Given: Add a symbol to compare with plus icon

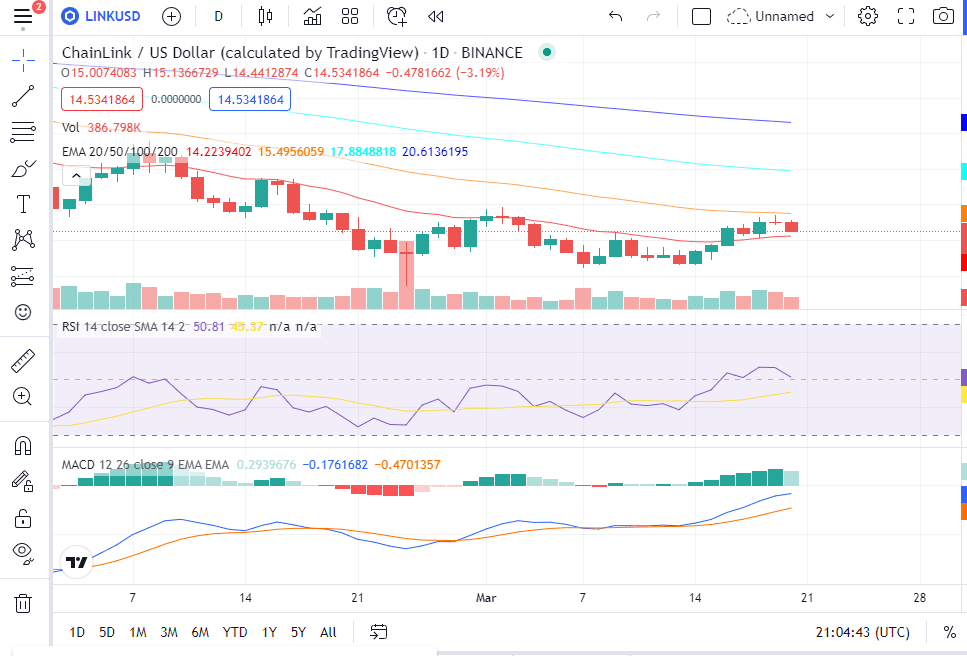Looking at the screenshot, I should (171, 17).
